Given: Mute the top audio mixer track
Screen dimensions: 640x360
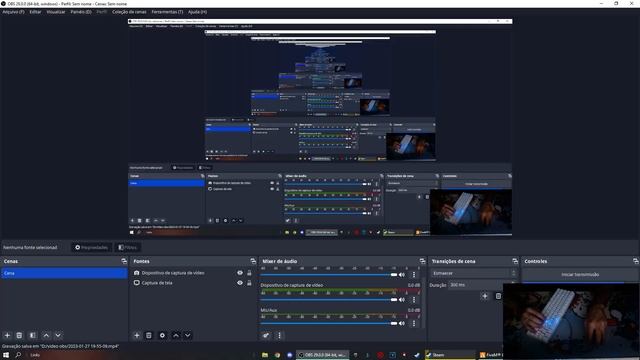Looking at the screenshot, I should point(402,275).
